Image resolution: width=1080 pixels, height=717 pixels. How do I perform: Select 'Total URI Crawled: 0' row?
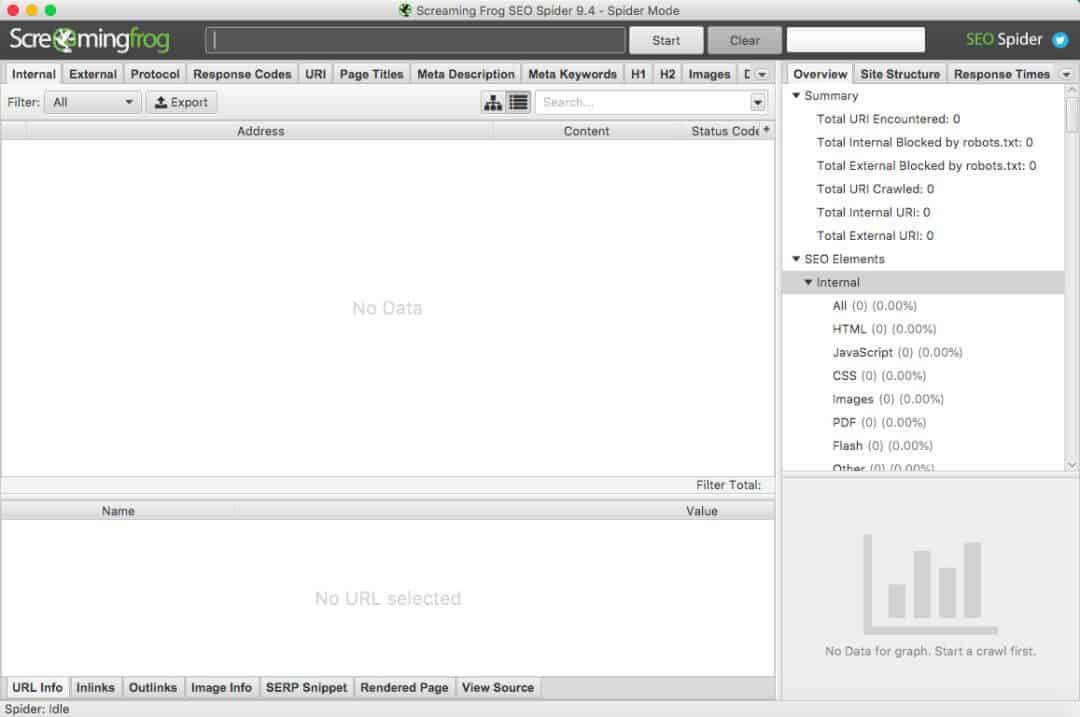coord(923,189)
